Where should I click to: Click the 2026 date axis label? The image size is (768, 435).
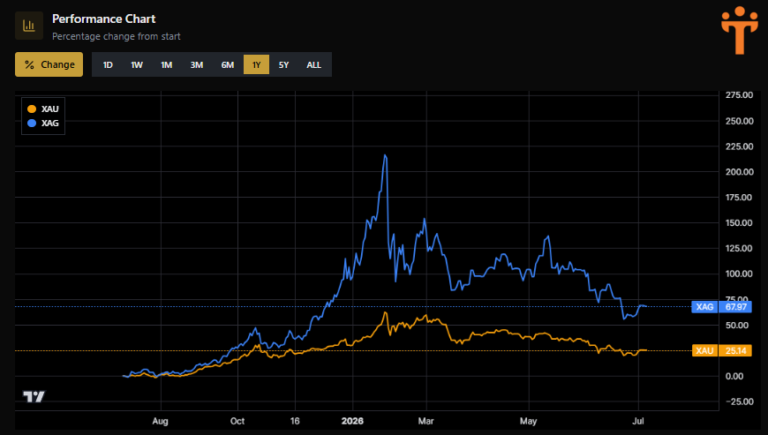[x=352, y=421]
